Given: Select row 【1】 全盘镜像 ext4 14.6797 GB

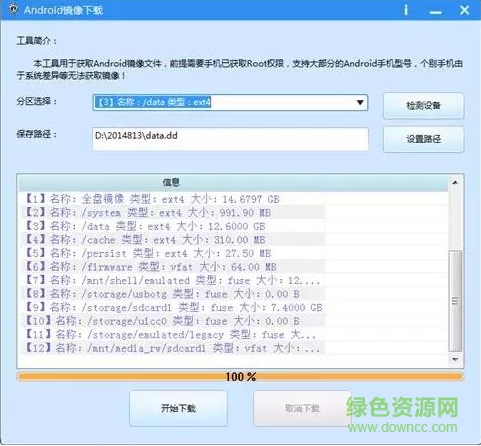Looking at the screenshot, I should 172,199.
